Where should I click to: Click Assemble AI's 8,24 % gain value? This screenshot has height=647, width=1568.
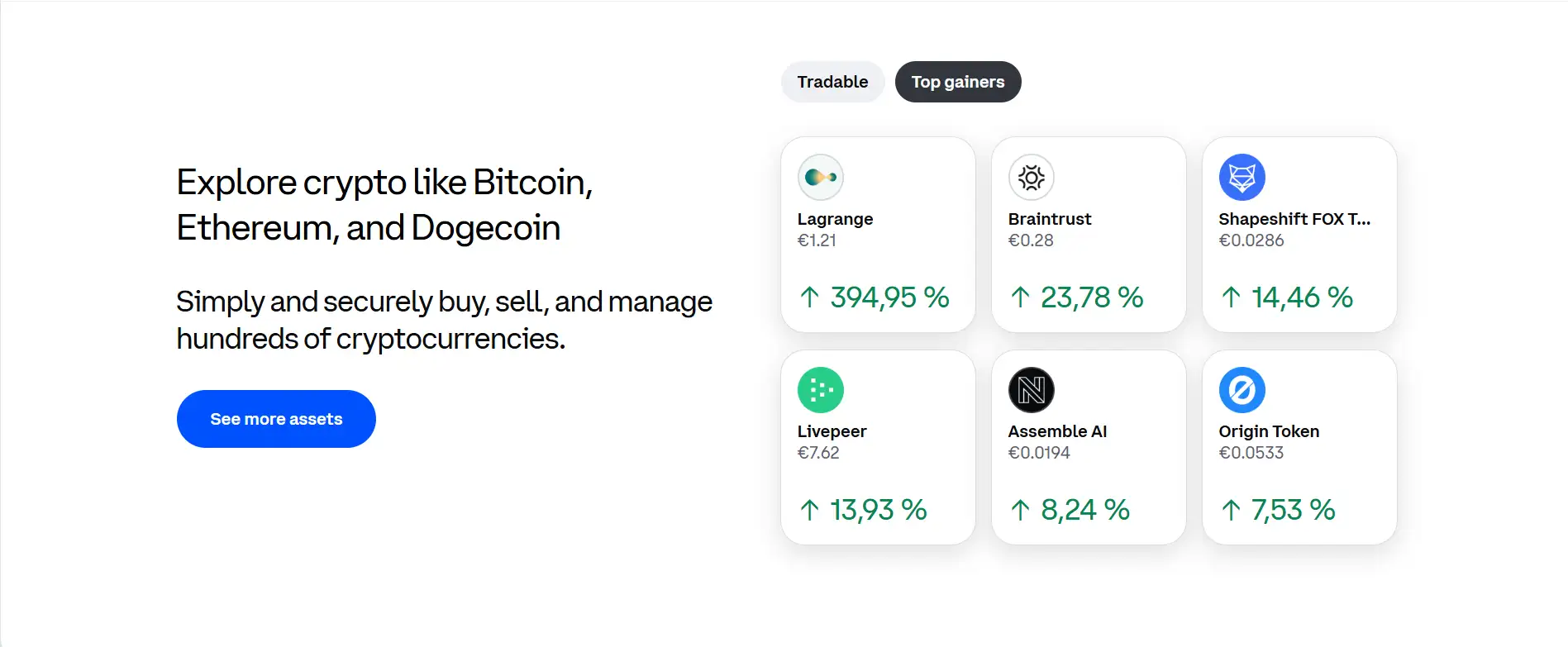[x=1084, y=510]
